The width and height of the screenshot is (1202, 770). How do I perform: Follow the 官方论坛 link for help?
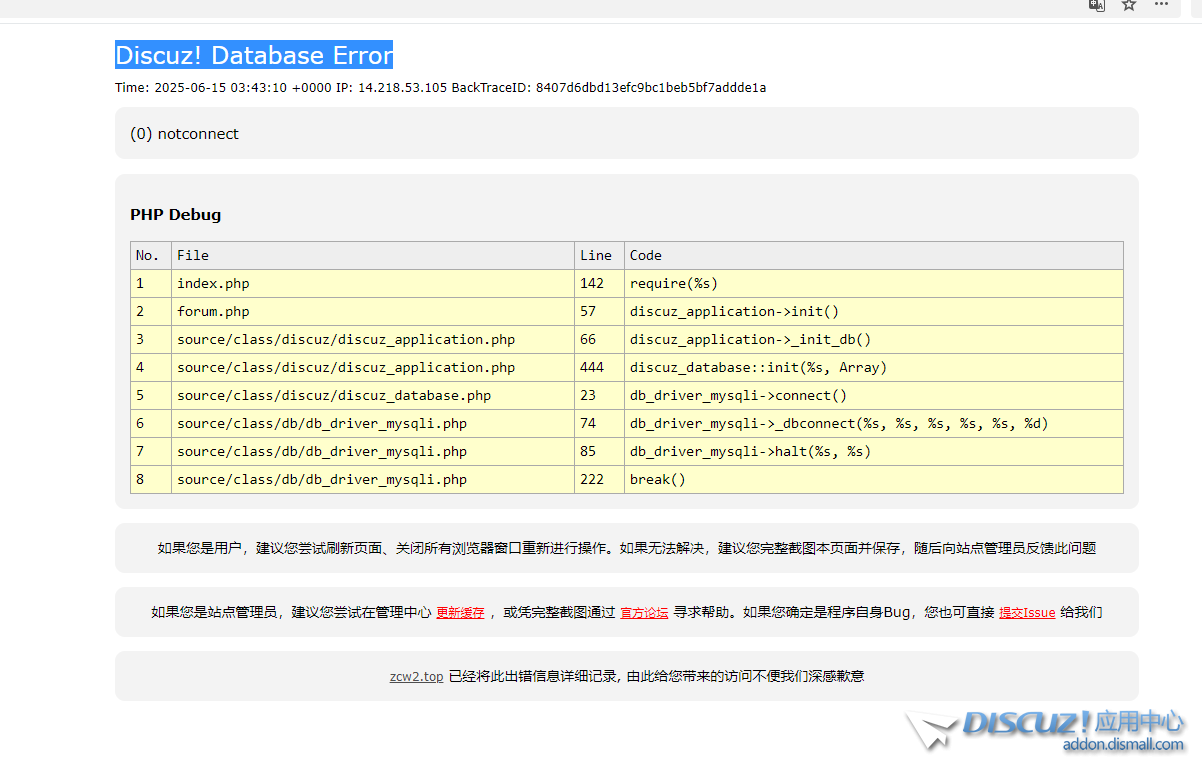click(x=644, y=613)
